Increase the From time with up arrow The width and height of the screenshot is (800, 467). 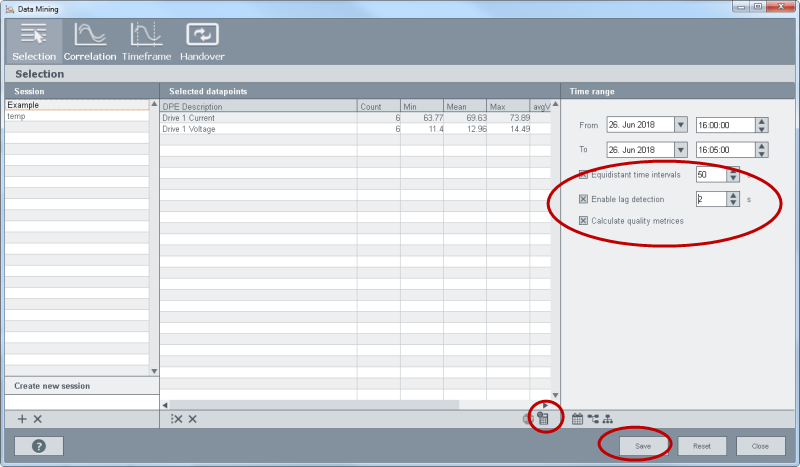tap(762, 121)
